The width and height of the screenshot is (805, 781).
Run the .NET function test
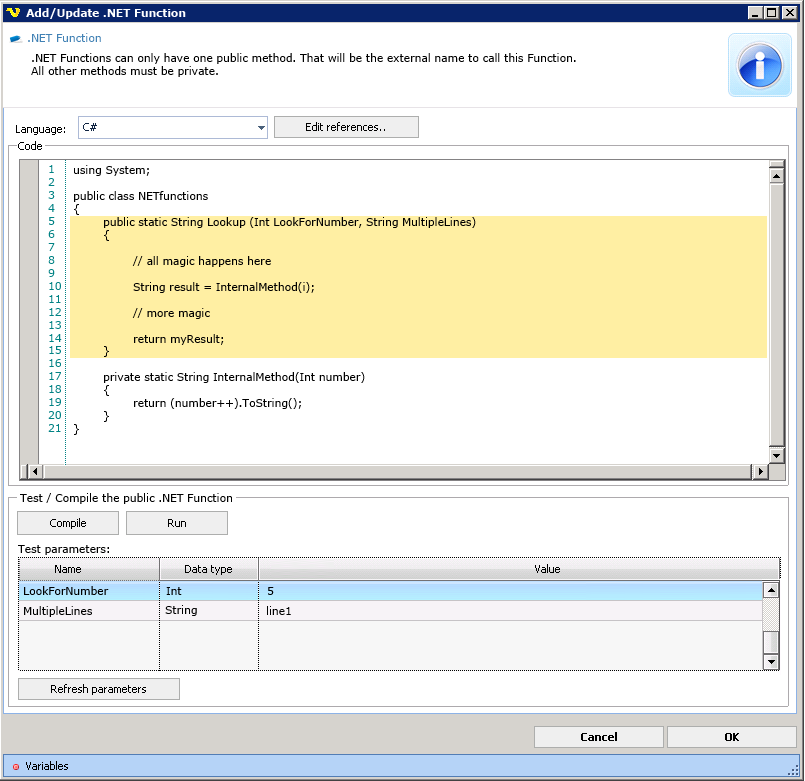click(x=176, y=523)
